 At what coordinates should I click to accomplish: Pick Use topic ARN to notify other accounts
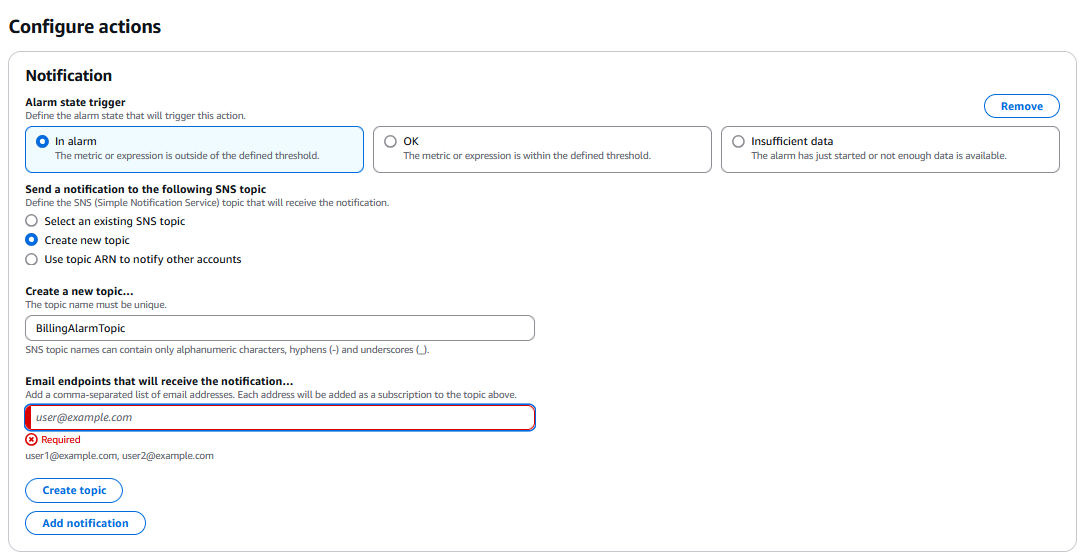(32, 259)
